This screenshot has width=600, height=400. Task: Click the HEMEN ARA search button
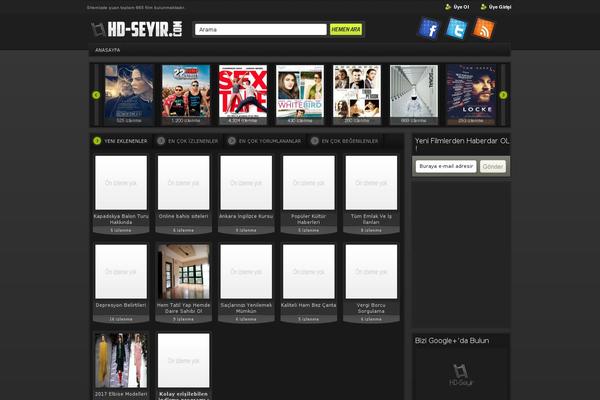coord(346,29)
